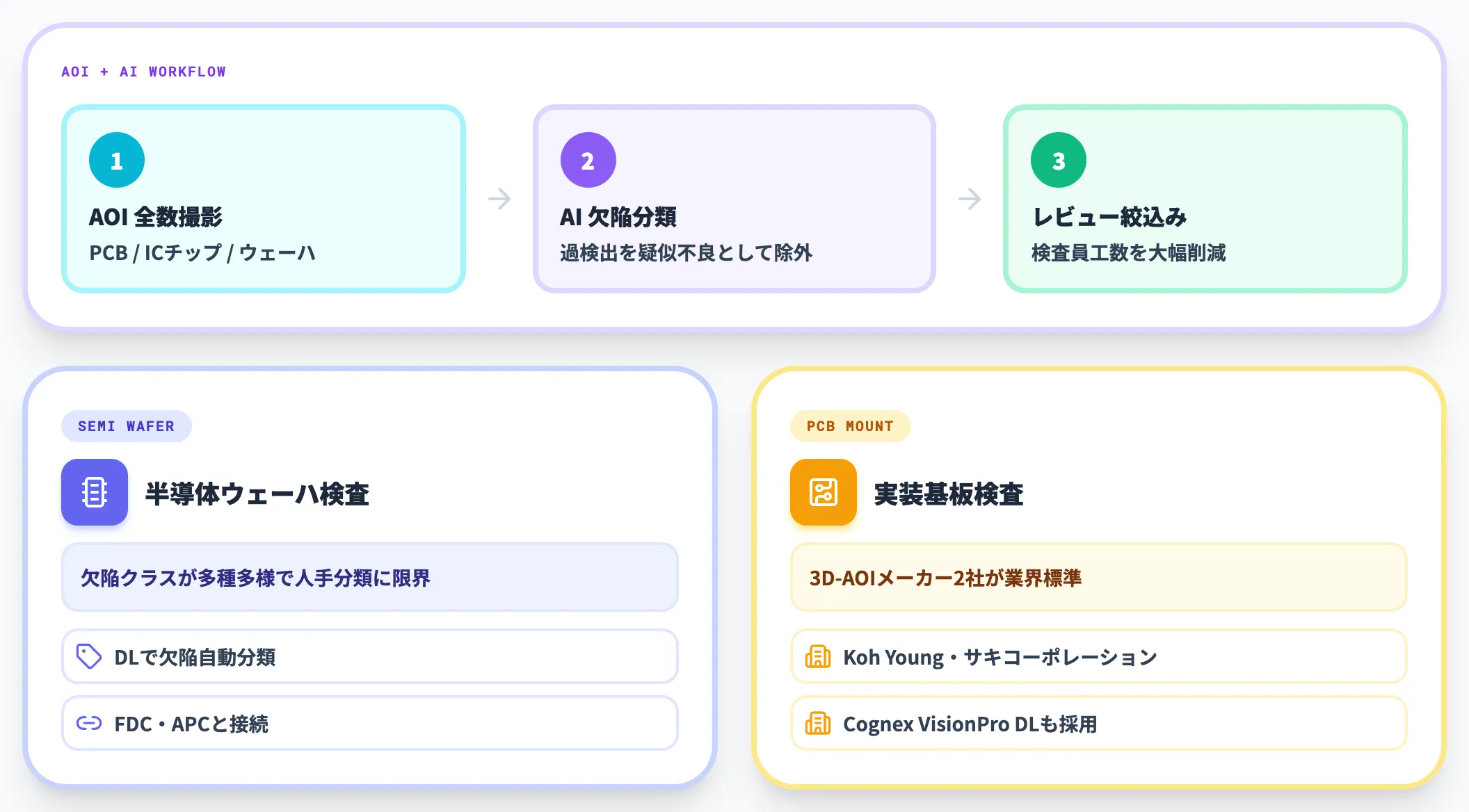Select the PCB MOUNT tag pill

(850, 426)
